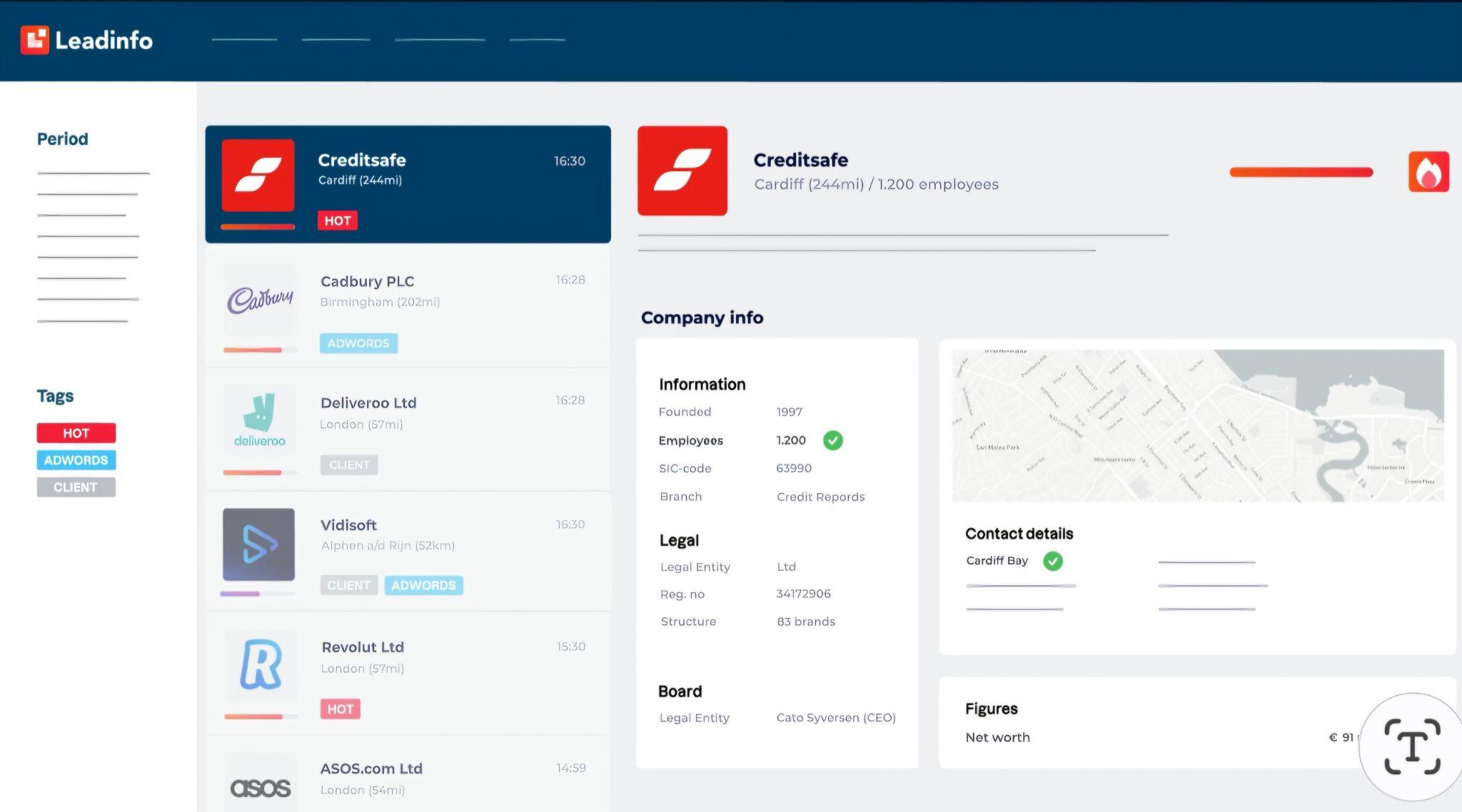Click Vidisoft purple lead score bar
The width and height of the screenshot is (1462, 812).
coord(258,594)
